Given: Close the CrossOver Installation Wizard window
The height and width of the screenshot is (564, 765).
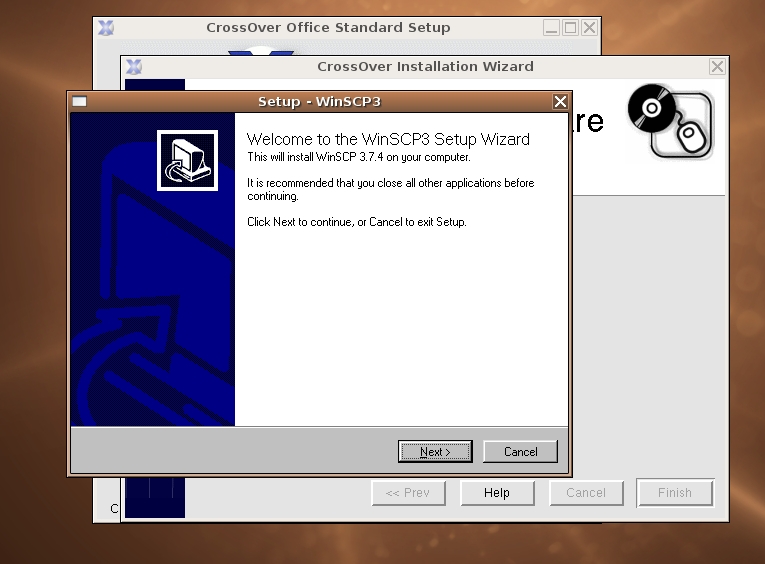Looking at the screenshot, I should pos(717,67).
